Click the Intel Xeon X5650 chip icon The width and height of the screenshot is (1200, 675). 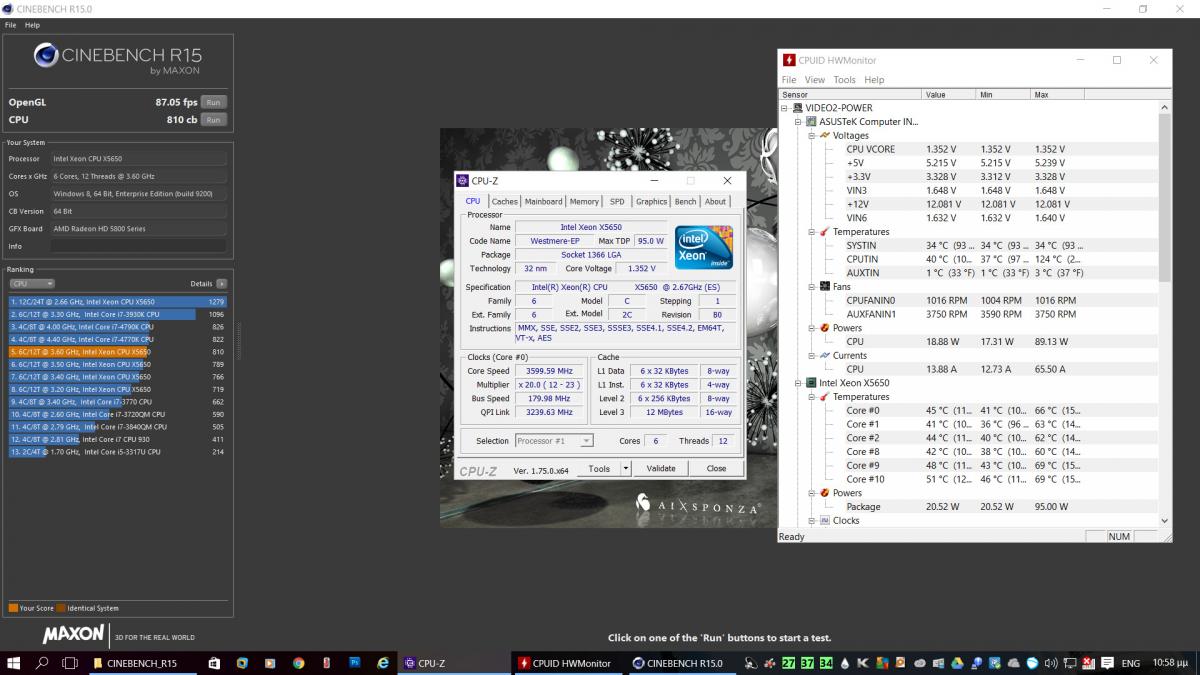pyautogui.click(x=811, y=383)
